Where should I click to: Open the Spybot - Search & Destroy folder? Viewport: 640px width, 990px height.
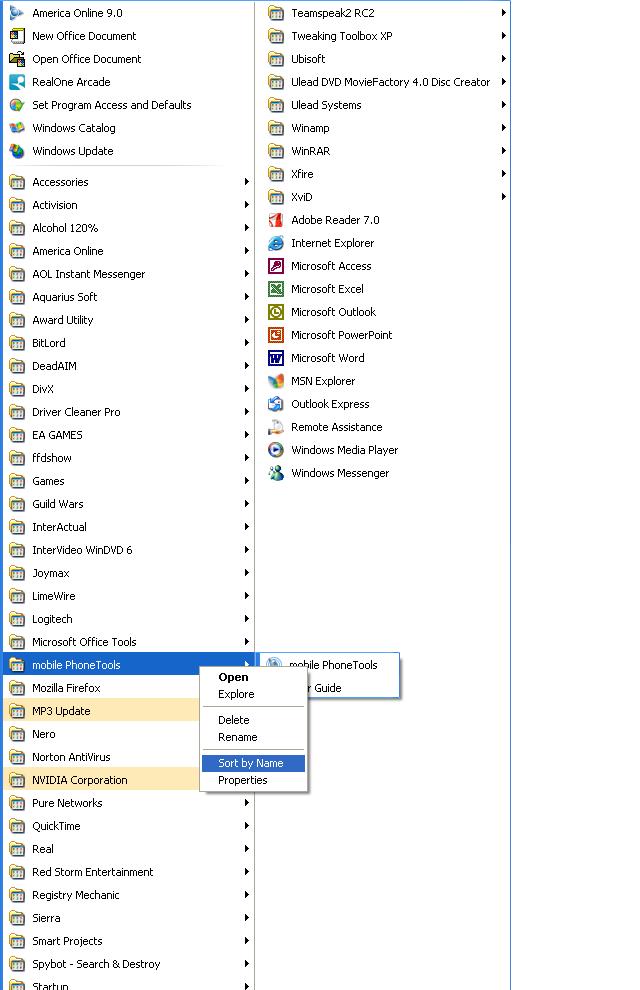pos(129,964)
